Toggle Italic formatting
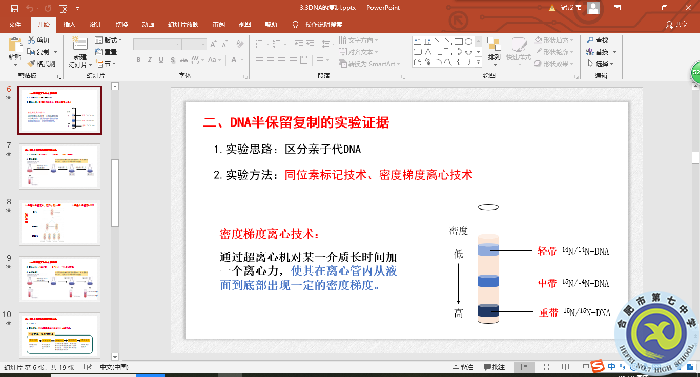 tap(150, 60)
